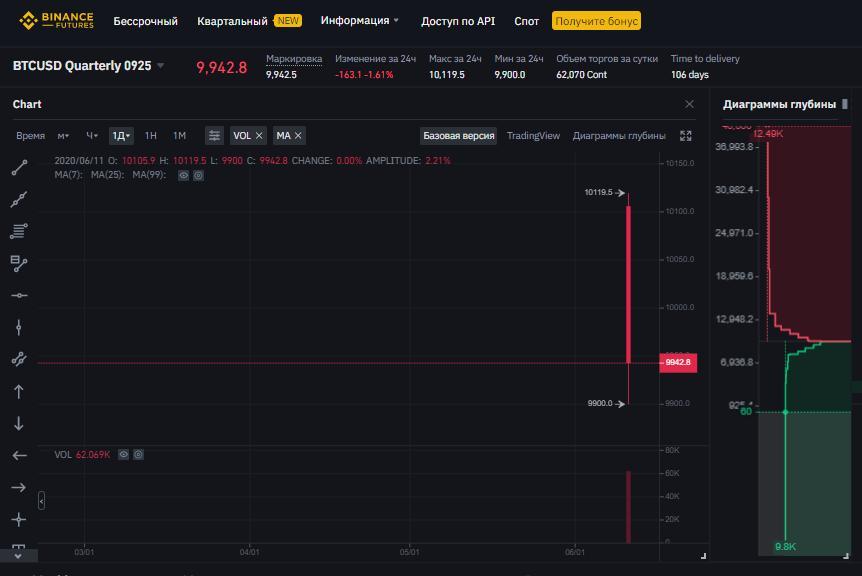Open the hours interval dropdown
This screenshot has height=576, width=862.
coord(91,136)
